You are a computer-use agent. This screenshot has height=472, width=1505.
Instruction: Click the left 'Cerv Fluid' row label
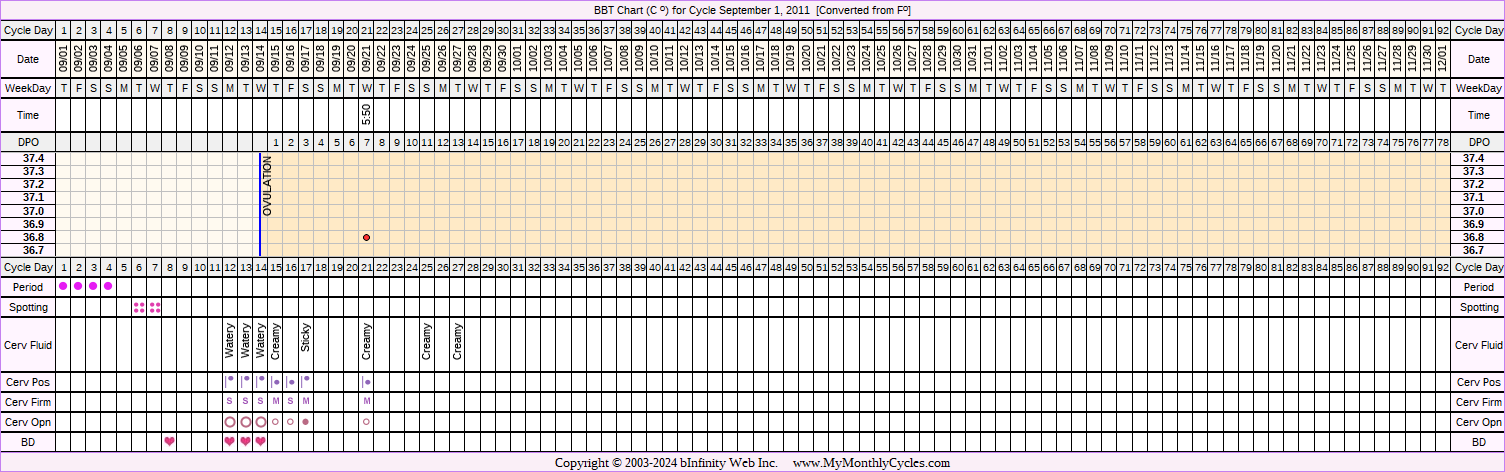pos(28,345)
